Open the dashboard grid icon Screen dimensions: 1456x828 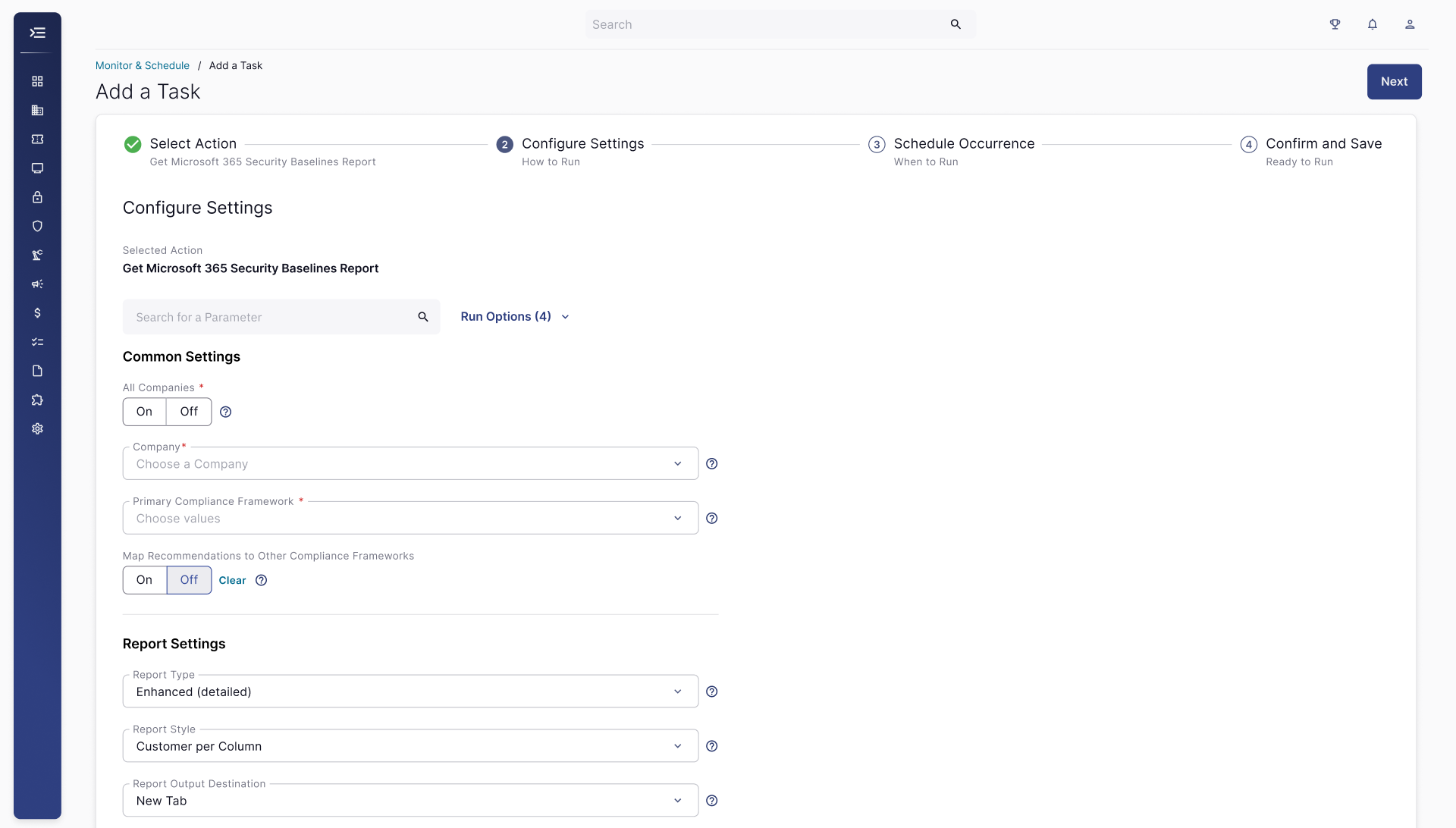37,81
